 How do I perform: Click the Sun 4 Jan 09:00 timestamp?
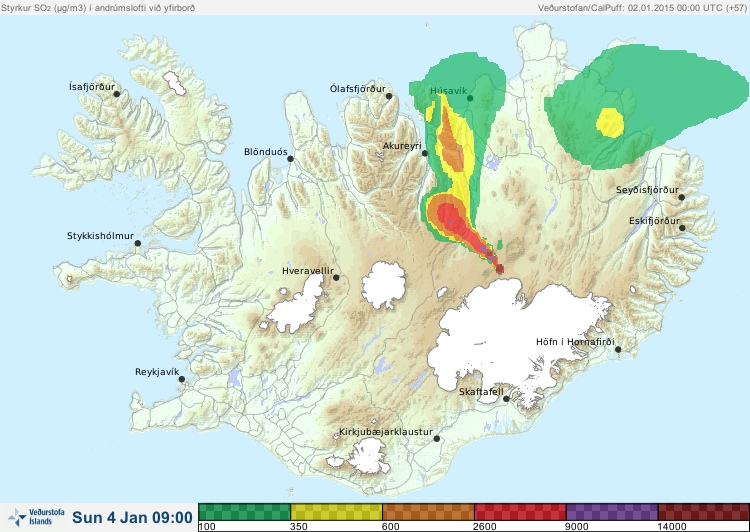click(132, 517)
